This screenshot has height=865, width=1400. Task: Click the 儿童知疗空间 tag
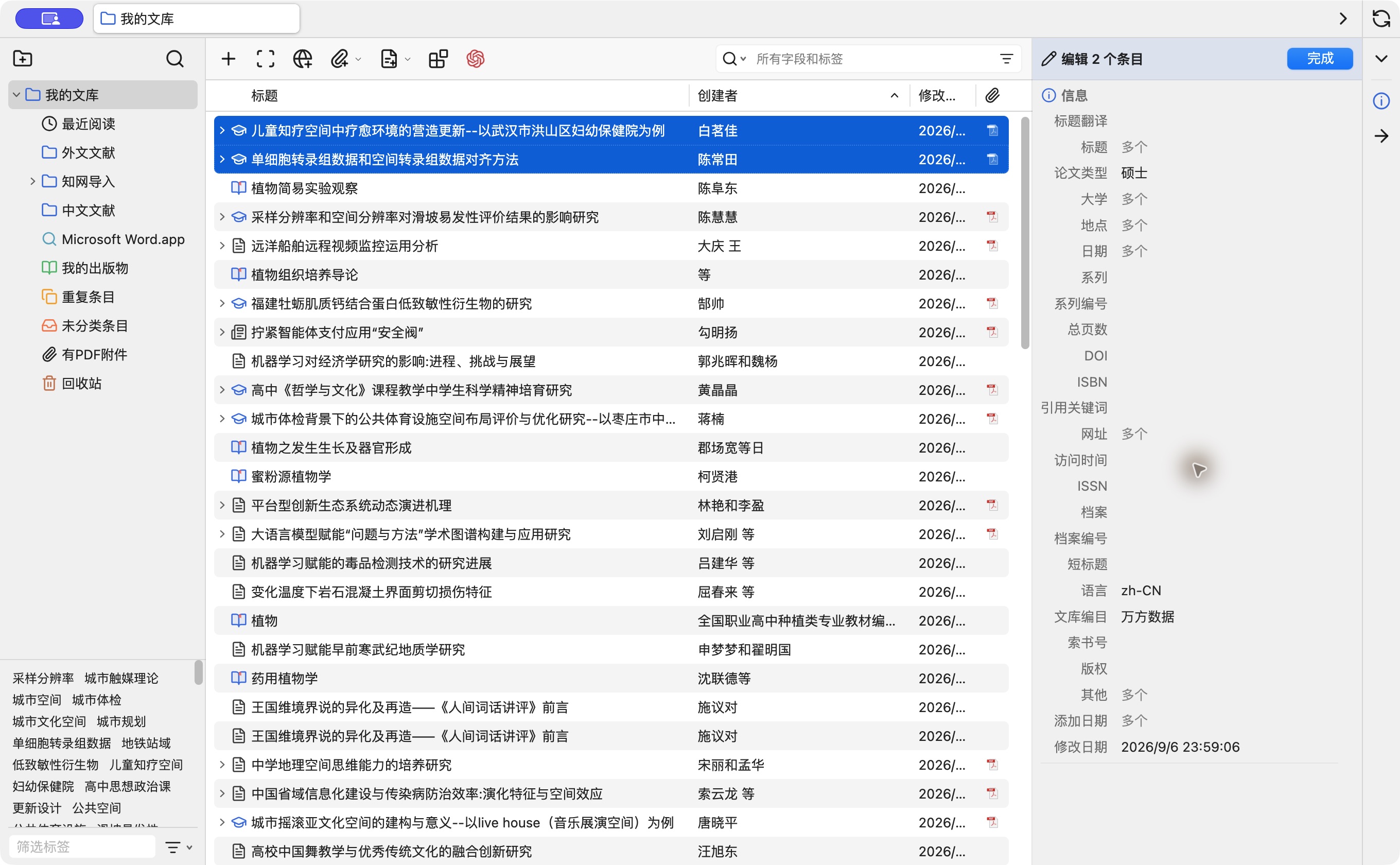(x=146, y=764)
